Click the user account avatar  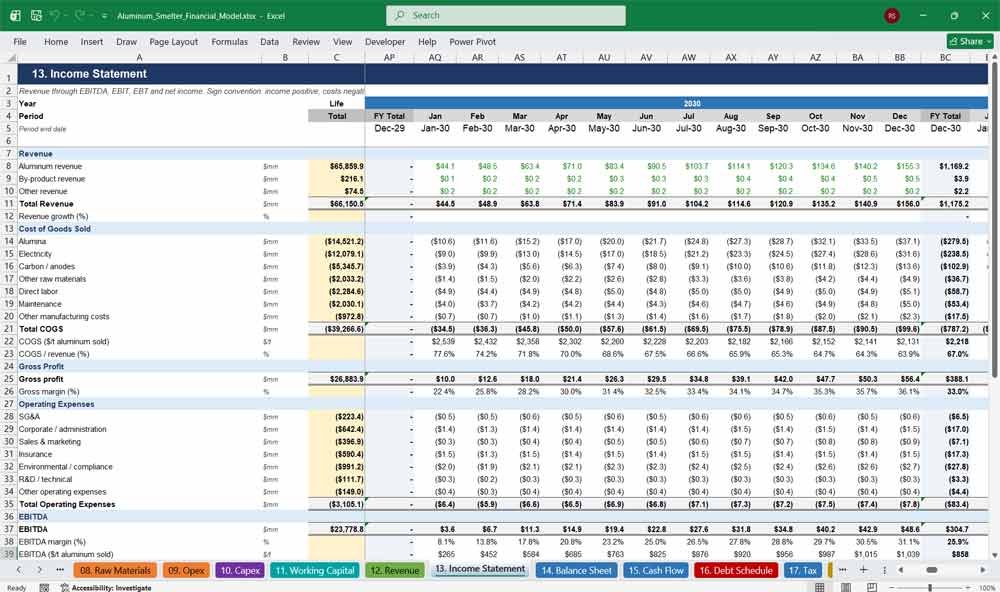click(x=892, y=15)
